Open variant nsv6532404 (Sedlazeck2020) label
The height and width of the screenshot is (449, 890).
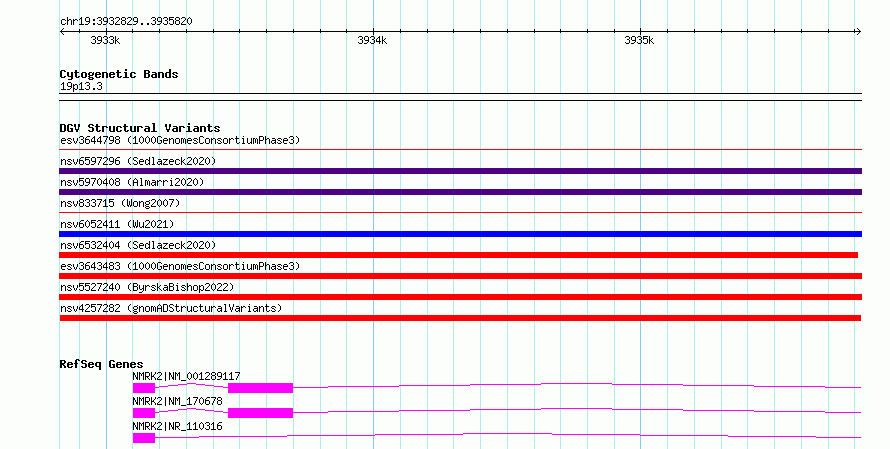[x=138, y=245]
